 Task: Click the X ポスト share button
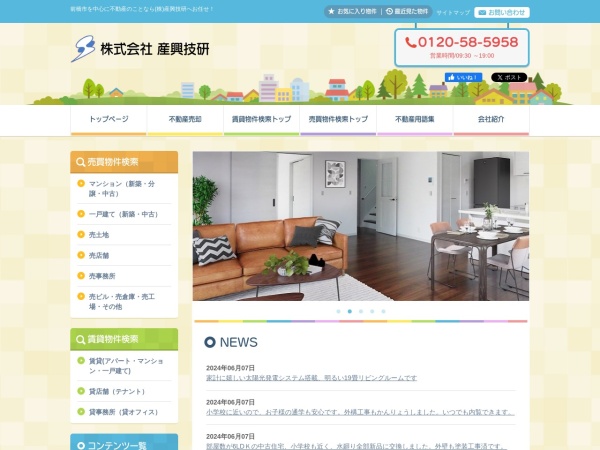[x=509, y=77]
